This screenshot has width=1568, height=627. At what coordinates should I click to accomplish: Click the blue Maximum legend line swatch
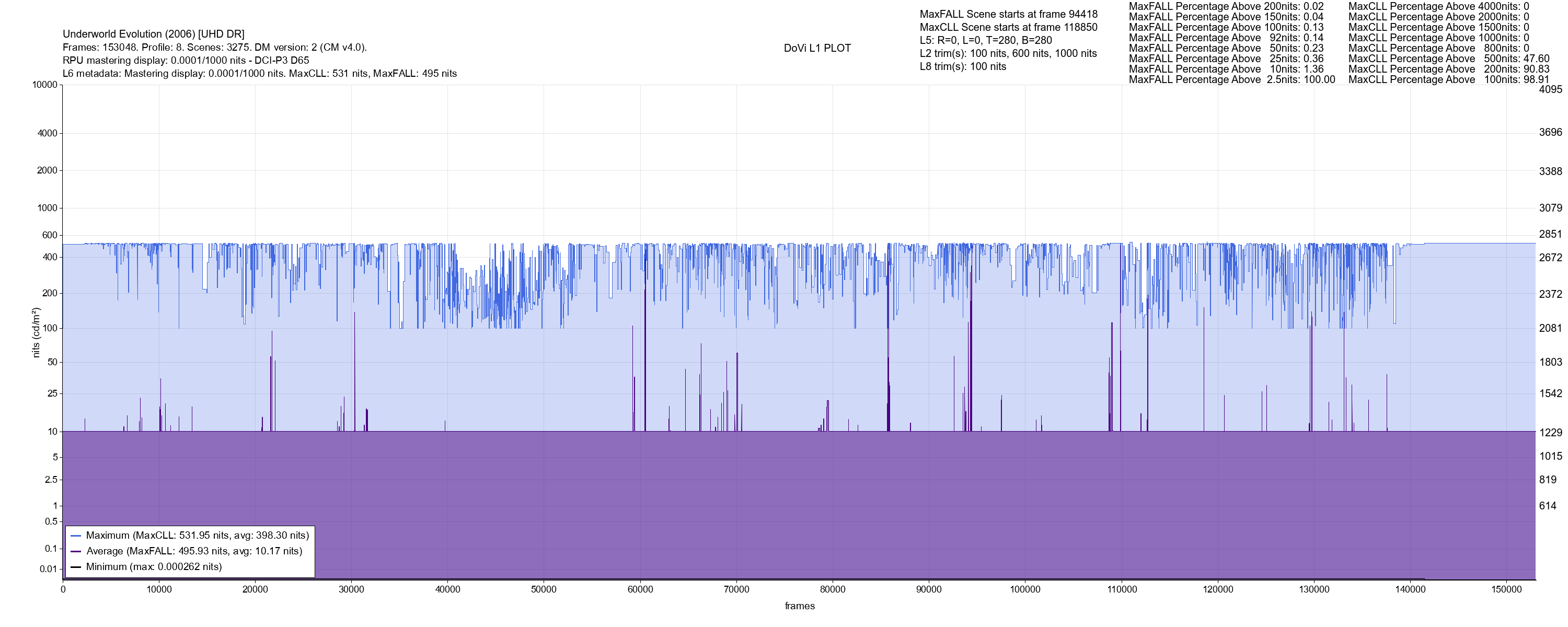point(76,536)
